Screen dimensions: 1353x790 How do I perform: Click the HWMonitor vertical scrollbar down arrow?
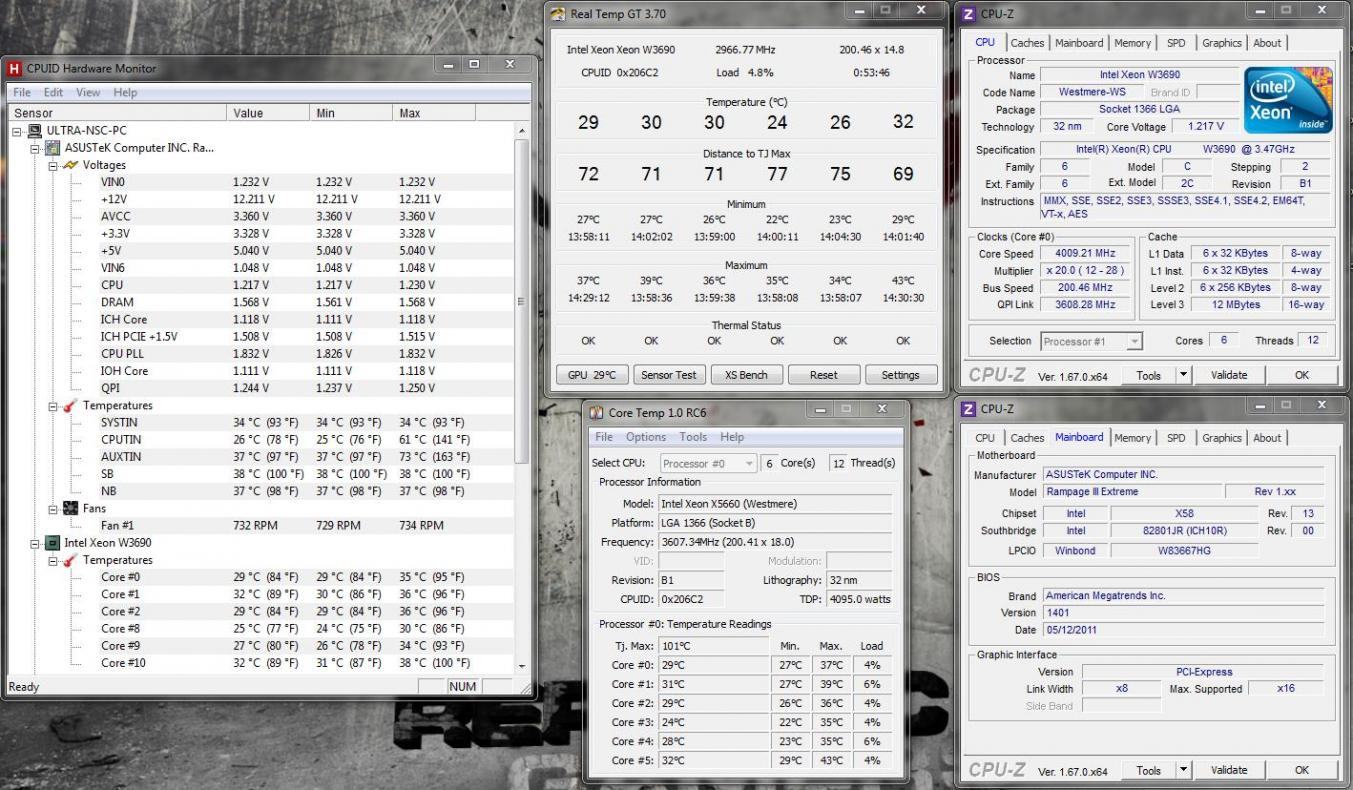click(521, 666)
